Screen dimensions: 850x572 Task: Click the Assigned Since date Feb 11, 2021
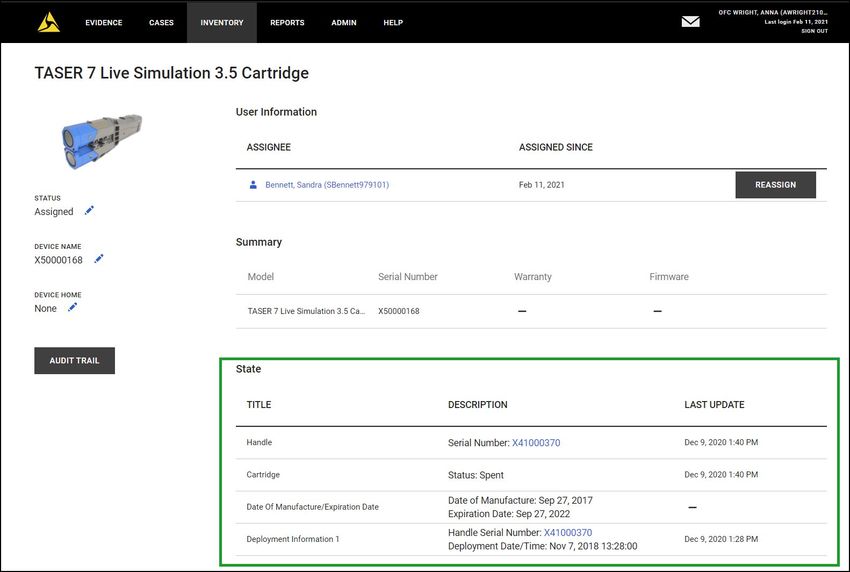tap(542, 185)
